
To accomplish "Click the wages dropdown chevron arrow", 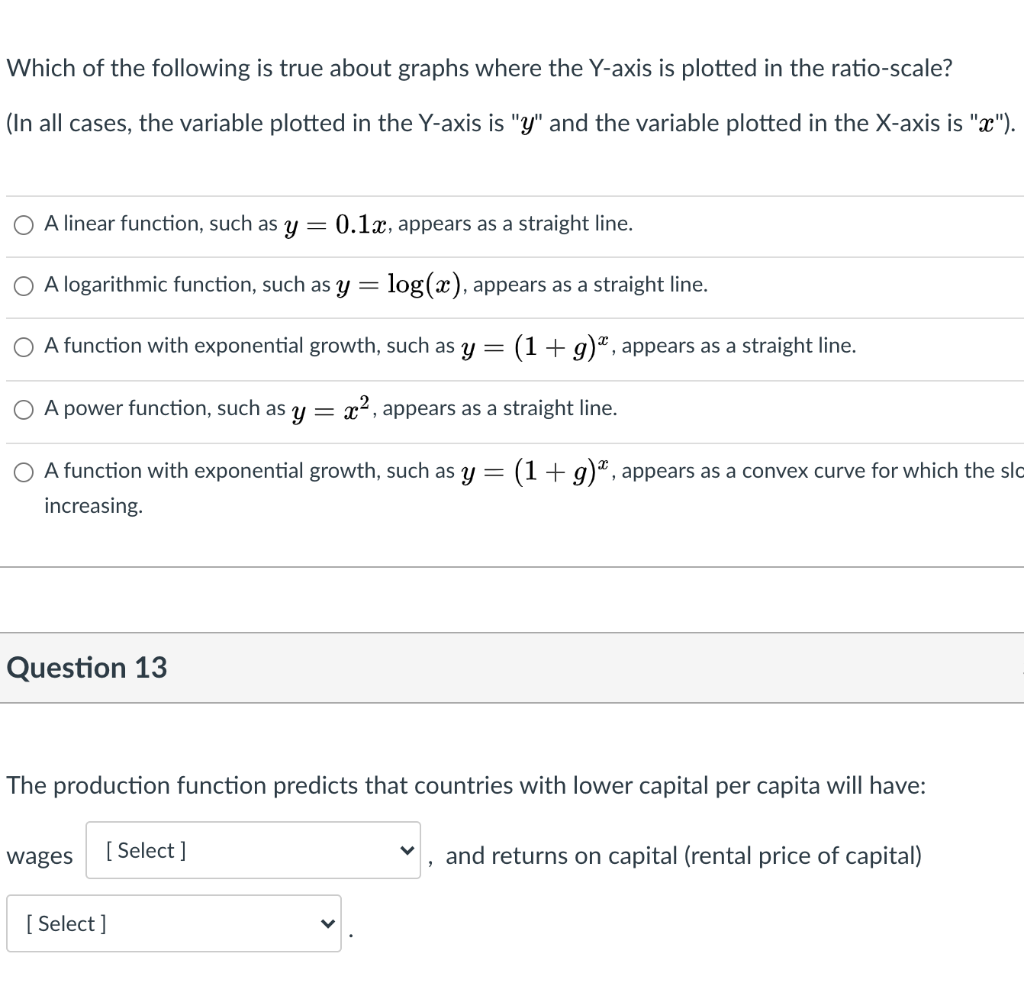I will click(406, 852).
